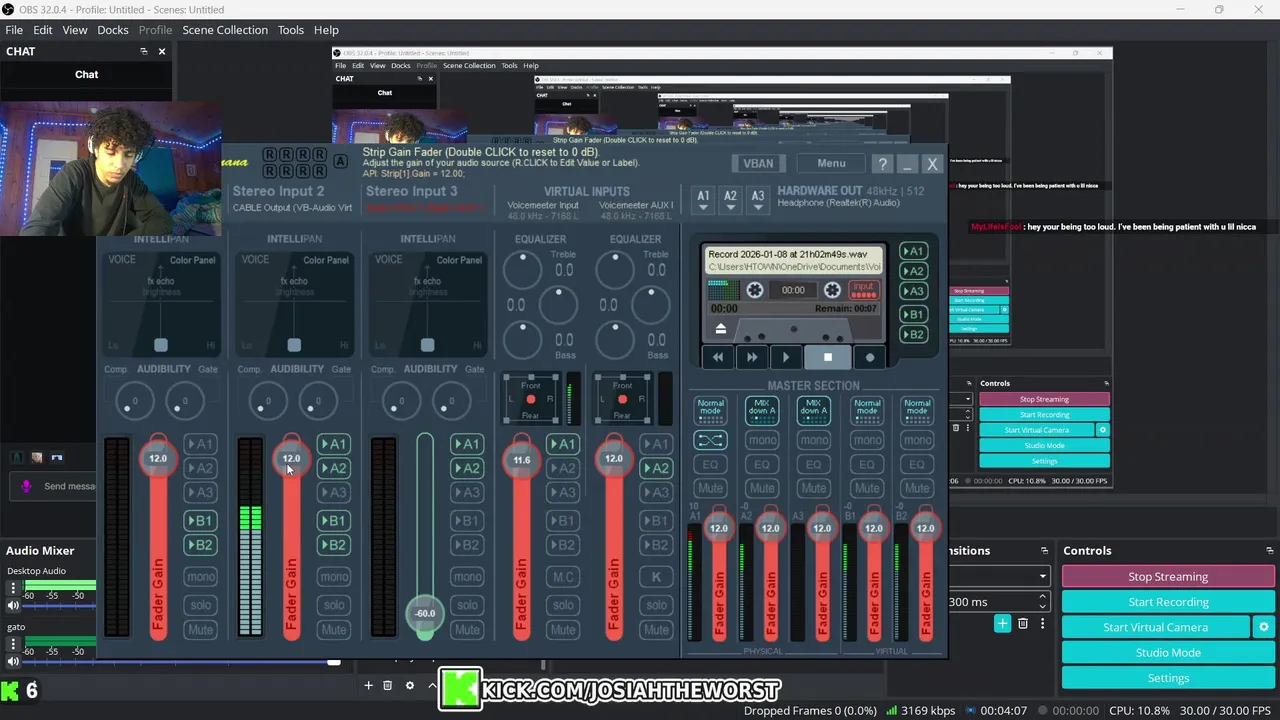Move the source up with the chevron icon
1280x720 pixels.
click(x=432, y=685)
